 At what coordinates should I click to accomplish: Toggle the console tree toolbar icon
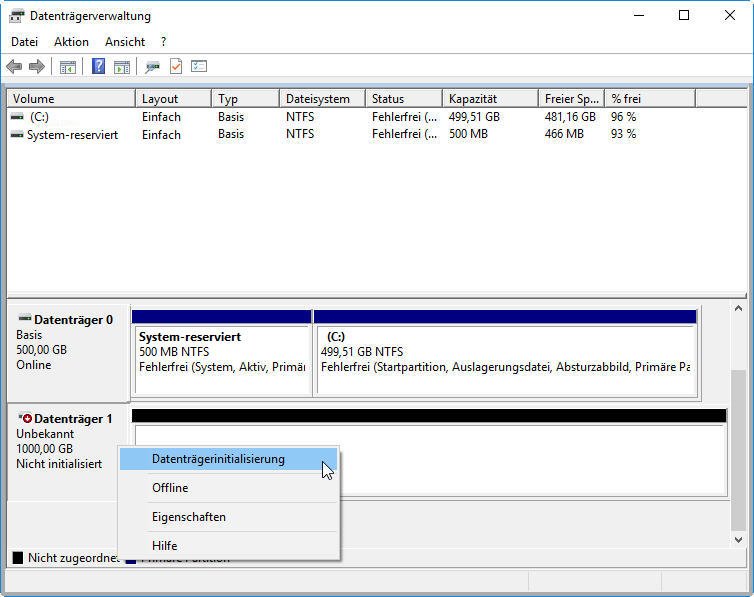pos(67,66)
